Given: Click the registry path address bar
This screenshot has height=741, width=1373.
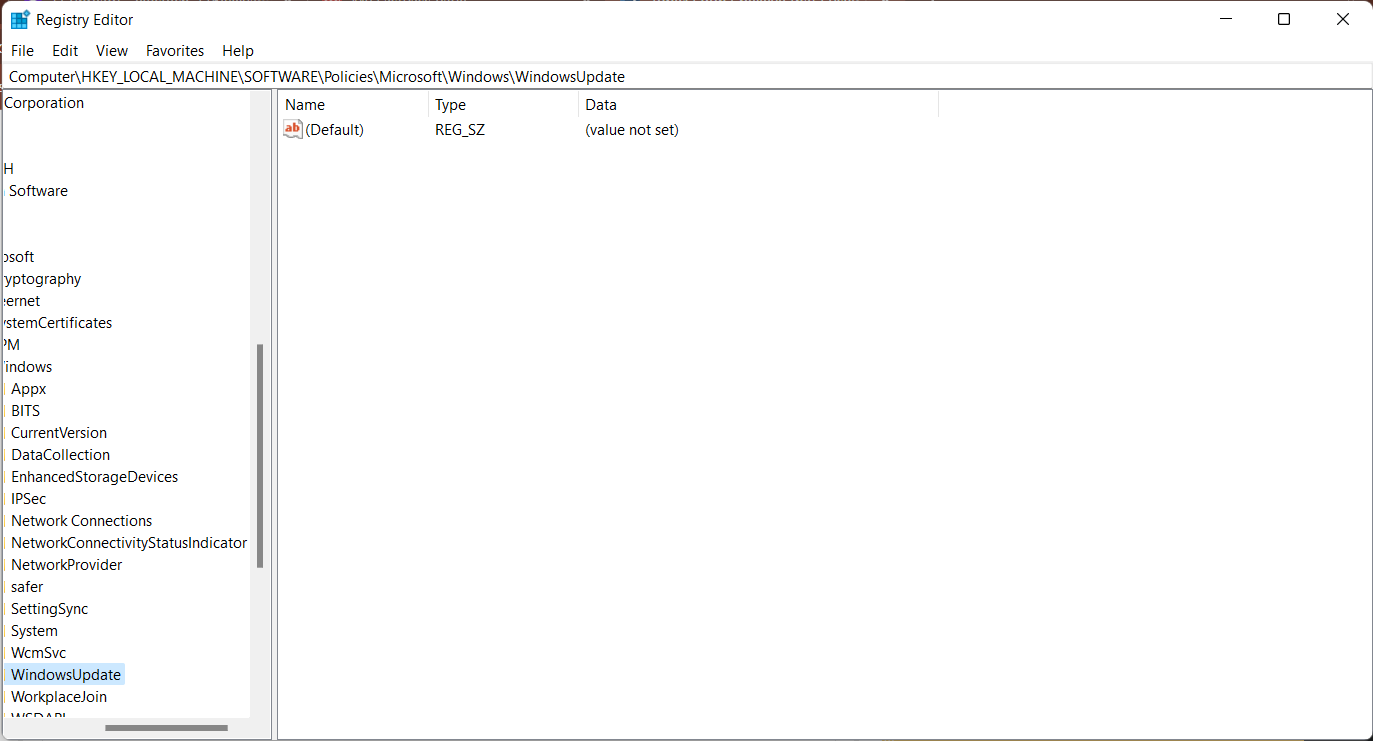Looking at the screenshot, I should tap(686, 76).
